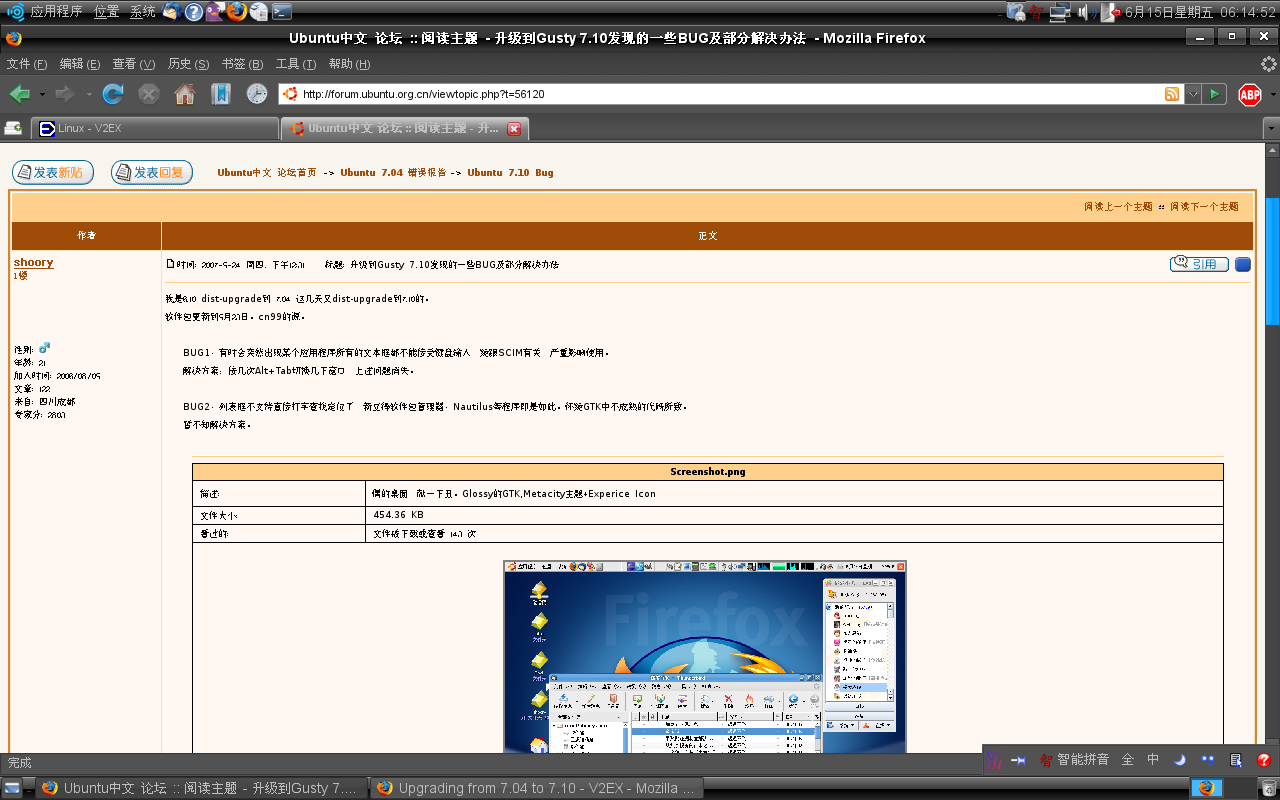
Task: Open the 查看 (V) menu
Action: tap(133, 64)
